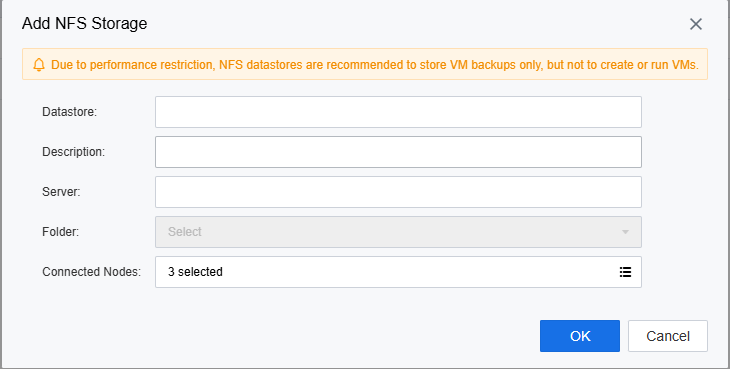Open the Connected Nodes list icon
This screenshot has width=730, height=369.
tap(625, 272)
